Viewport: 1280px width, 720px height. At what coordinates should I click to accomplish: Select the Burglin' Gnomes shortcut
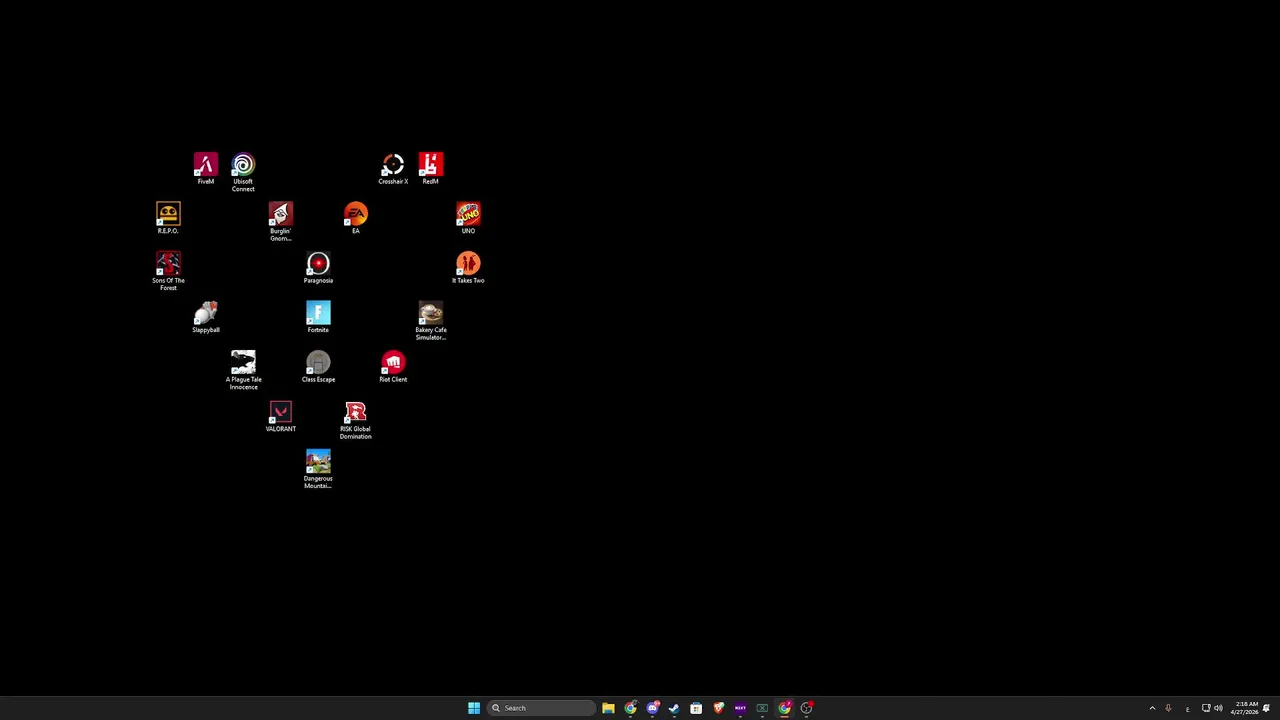(280, 222)
